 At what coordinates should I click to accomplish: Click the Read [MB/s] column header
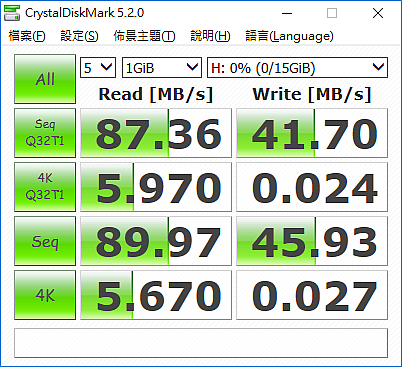pos(156,94)
